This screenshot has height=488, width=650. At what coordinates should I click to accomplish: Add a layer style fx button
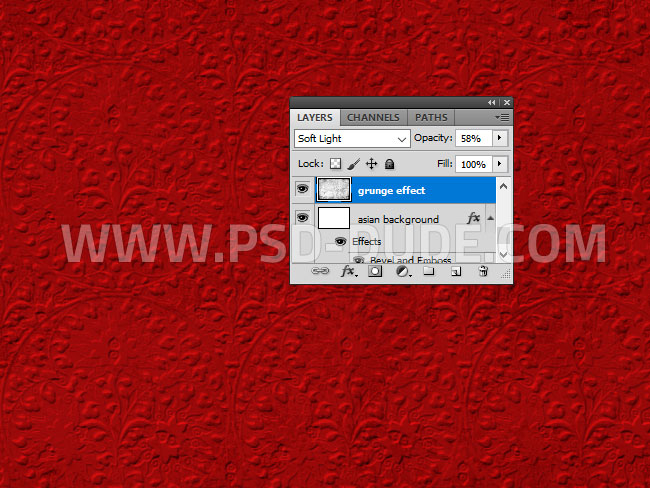click(348, 272)
